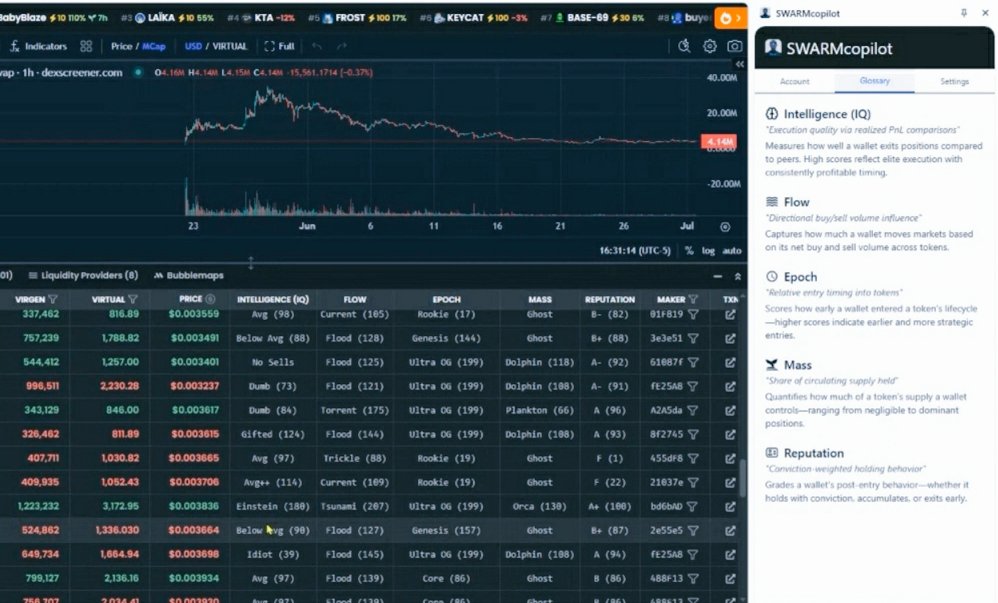Screen dimensions: 998x603
Task: Open trending token BASE-69
Action: pyautogui.click(x=593, y=18)
